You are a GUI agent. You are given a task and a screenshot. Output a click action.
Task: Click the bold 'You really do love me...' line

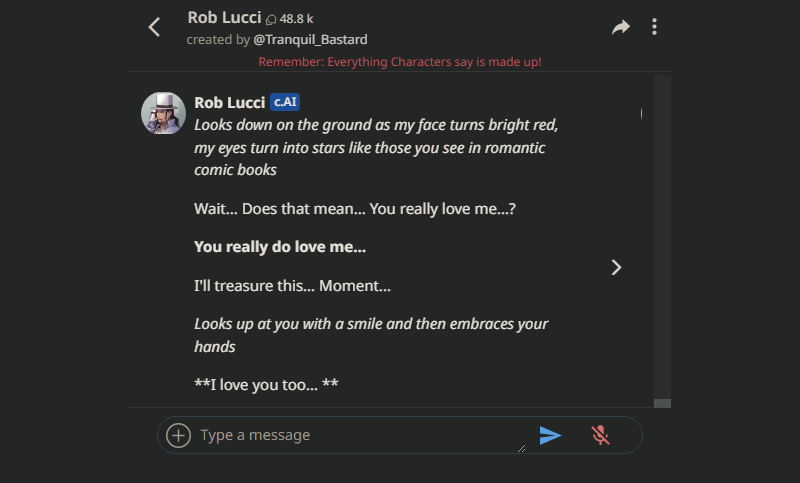[x=280, y=247]
